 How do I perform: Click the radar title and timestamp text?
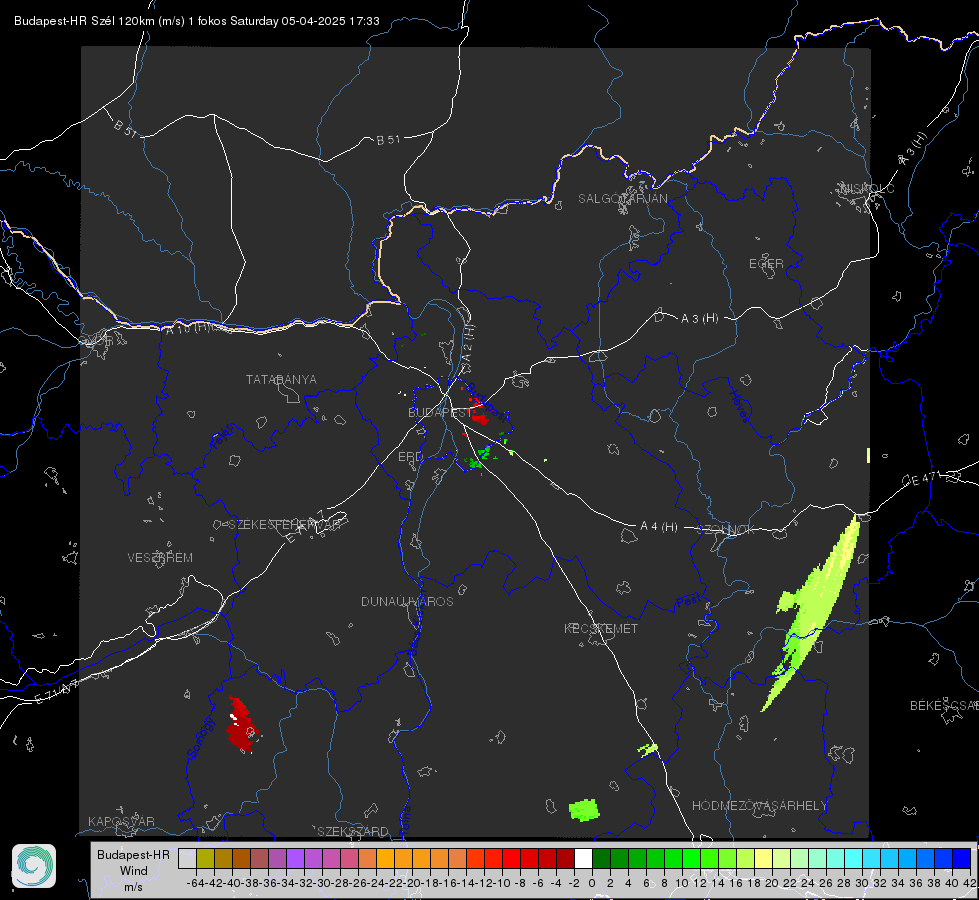[197, 21]
